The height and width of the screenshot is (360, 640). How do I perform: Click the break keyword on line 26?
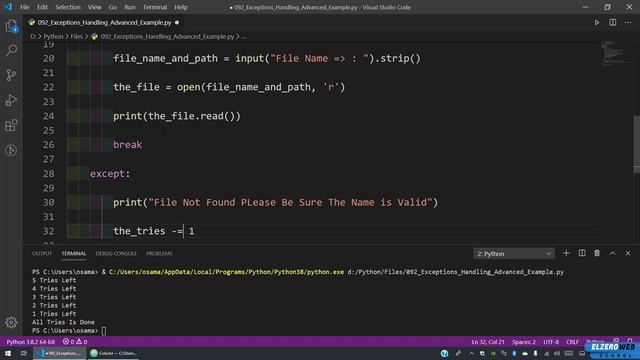tap(127, 145)
